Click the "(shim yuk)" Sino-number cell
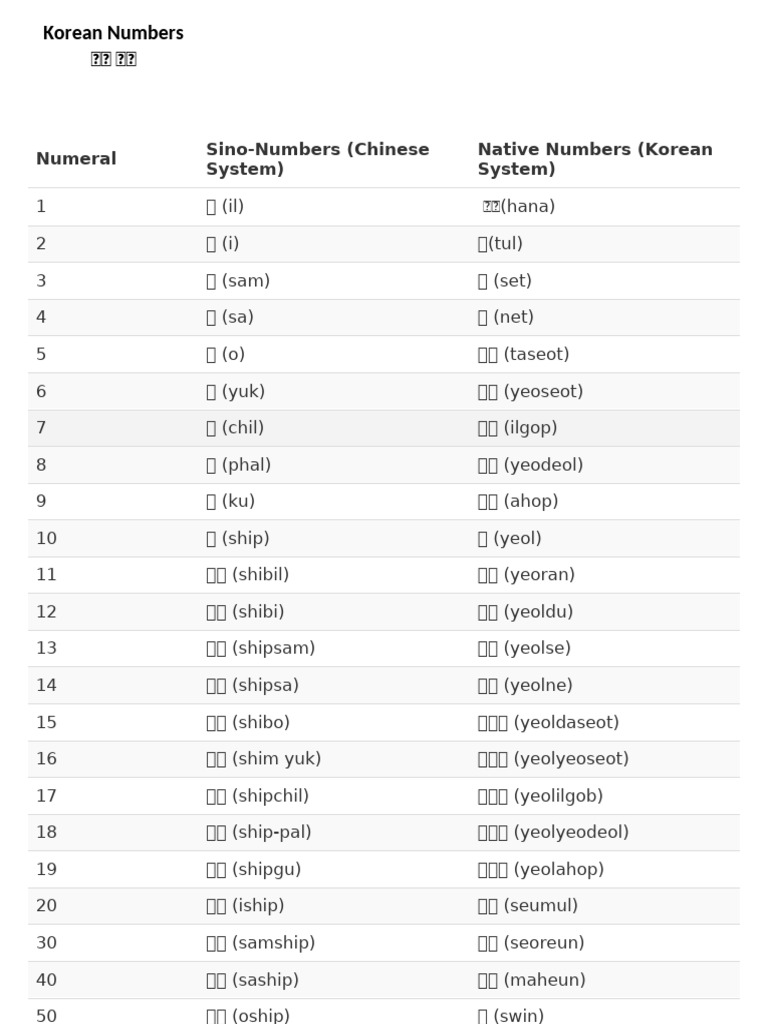This screenshot has width=768, height=1024. [263, 758]
